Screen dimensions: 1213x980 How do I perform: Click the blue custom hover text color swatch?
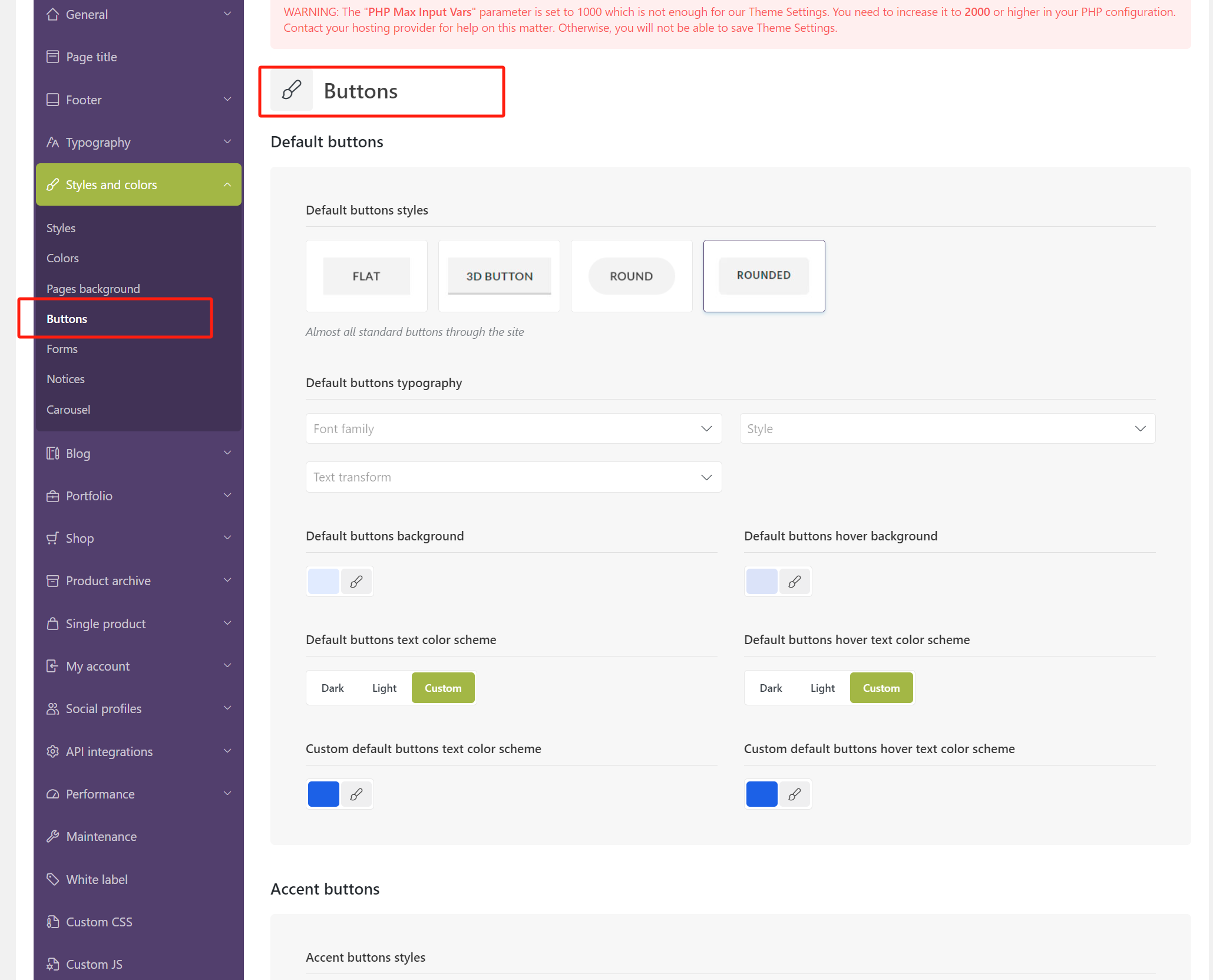tap(761, 794)
